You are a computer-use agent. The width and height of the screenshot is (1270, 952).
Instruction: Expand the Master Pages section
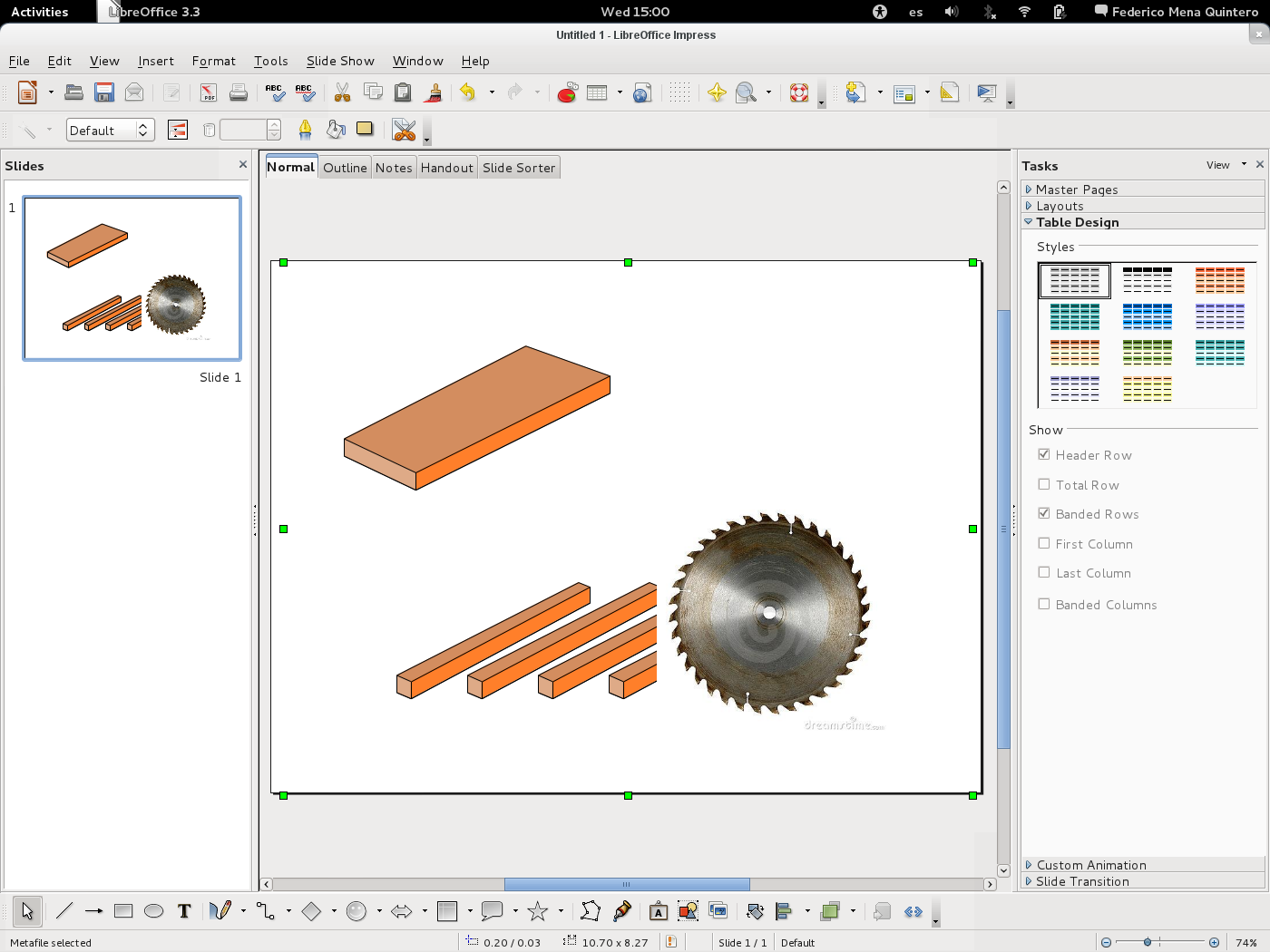(1076, 189)
